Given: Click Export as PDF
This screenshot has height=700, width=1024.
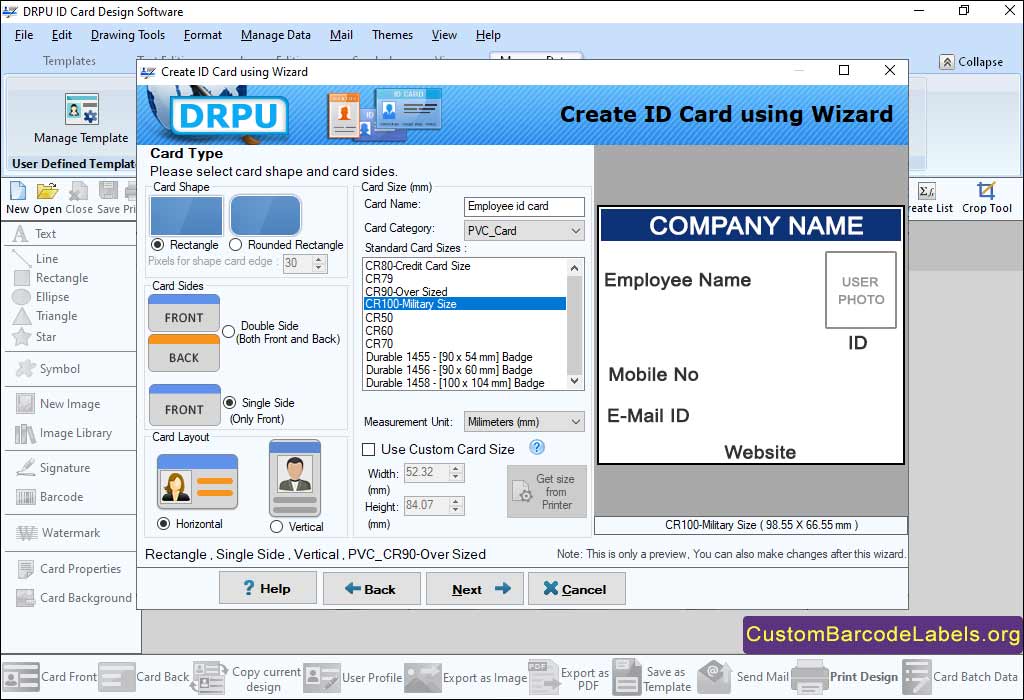Looking at the screenshot, I should pos(569,678).
